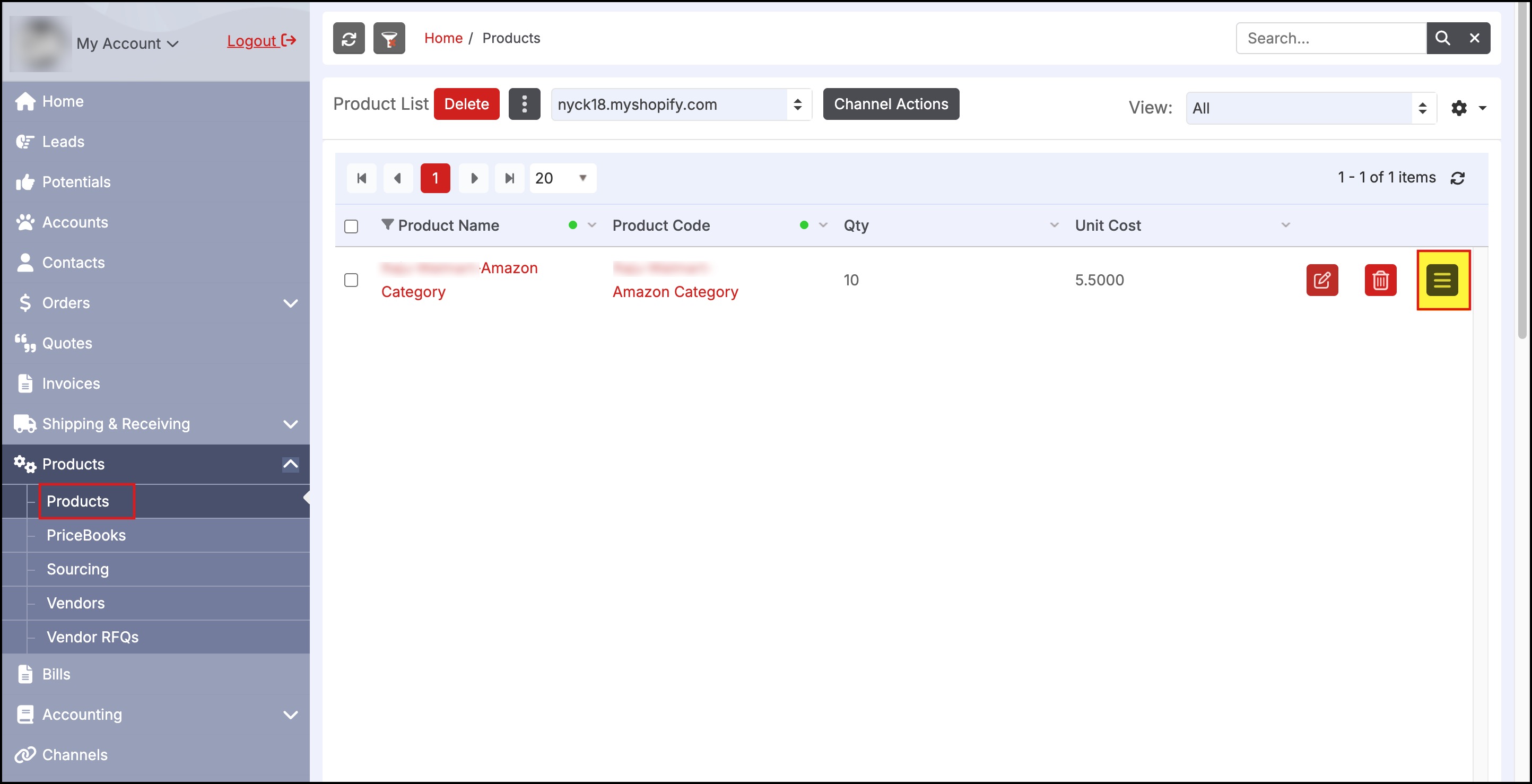The width and height of the screenshot is (1532, 784).
Task: Click the Channel Actions button
Action: pos(890,104)
